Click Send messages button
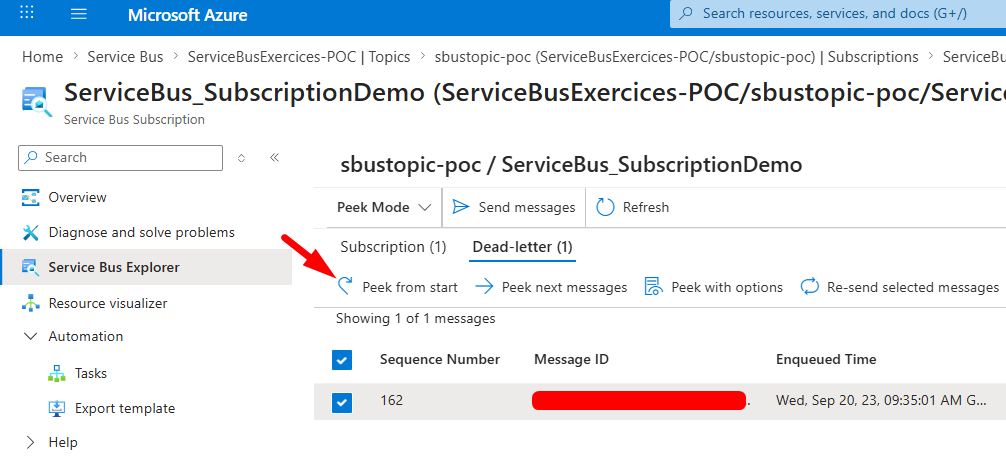Screen dimensions: 1006x468 [514, 207]
